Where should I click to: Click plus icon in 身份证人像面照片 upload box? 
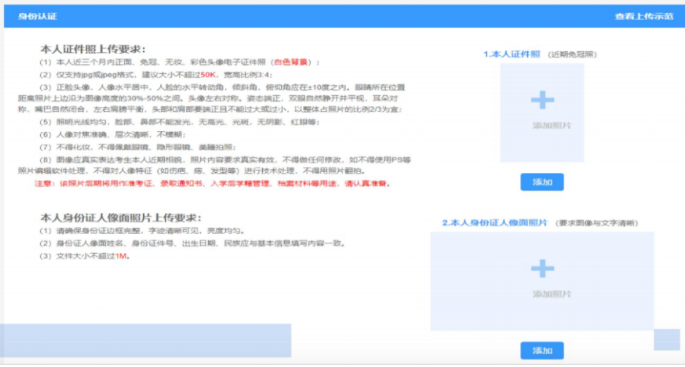pyautogui.click(x=542, y=268)
